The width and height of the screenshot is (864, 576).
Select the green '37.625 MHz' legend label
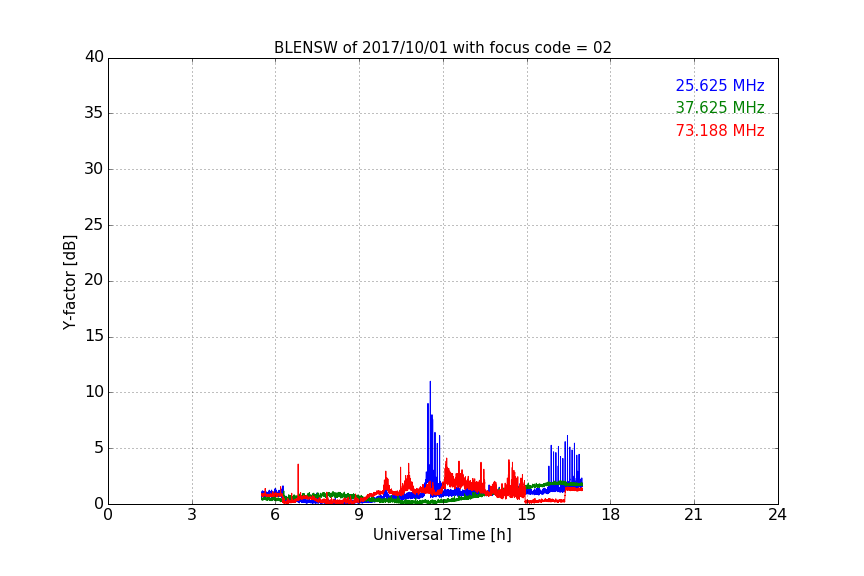720,107
